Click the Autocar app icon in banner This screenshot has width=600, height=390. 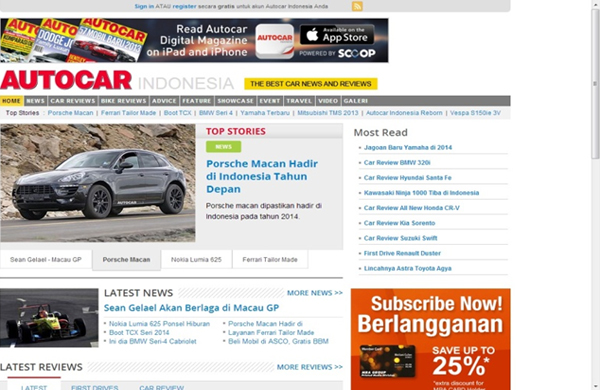pos(275,41)
